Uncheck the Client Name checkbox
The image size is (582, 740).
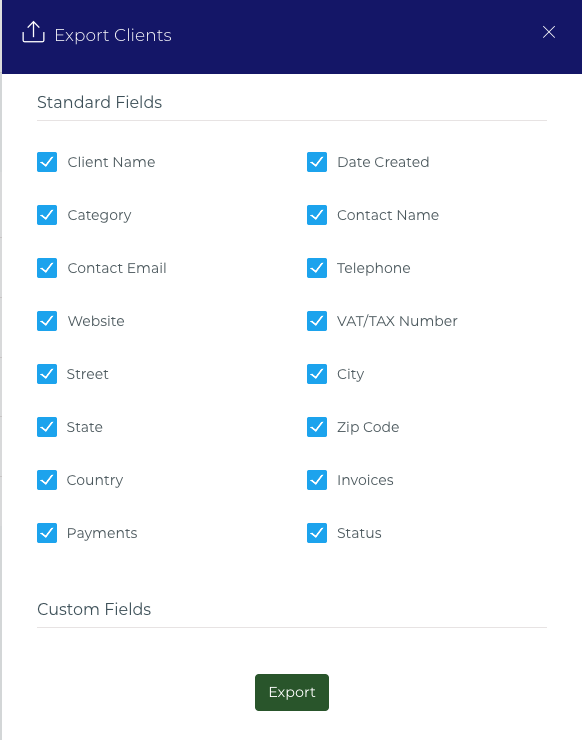point(47,162)
